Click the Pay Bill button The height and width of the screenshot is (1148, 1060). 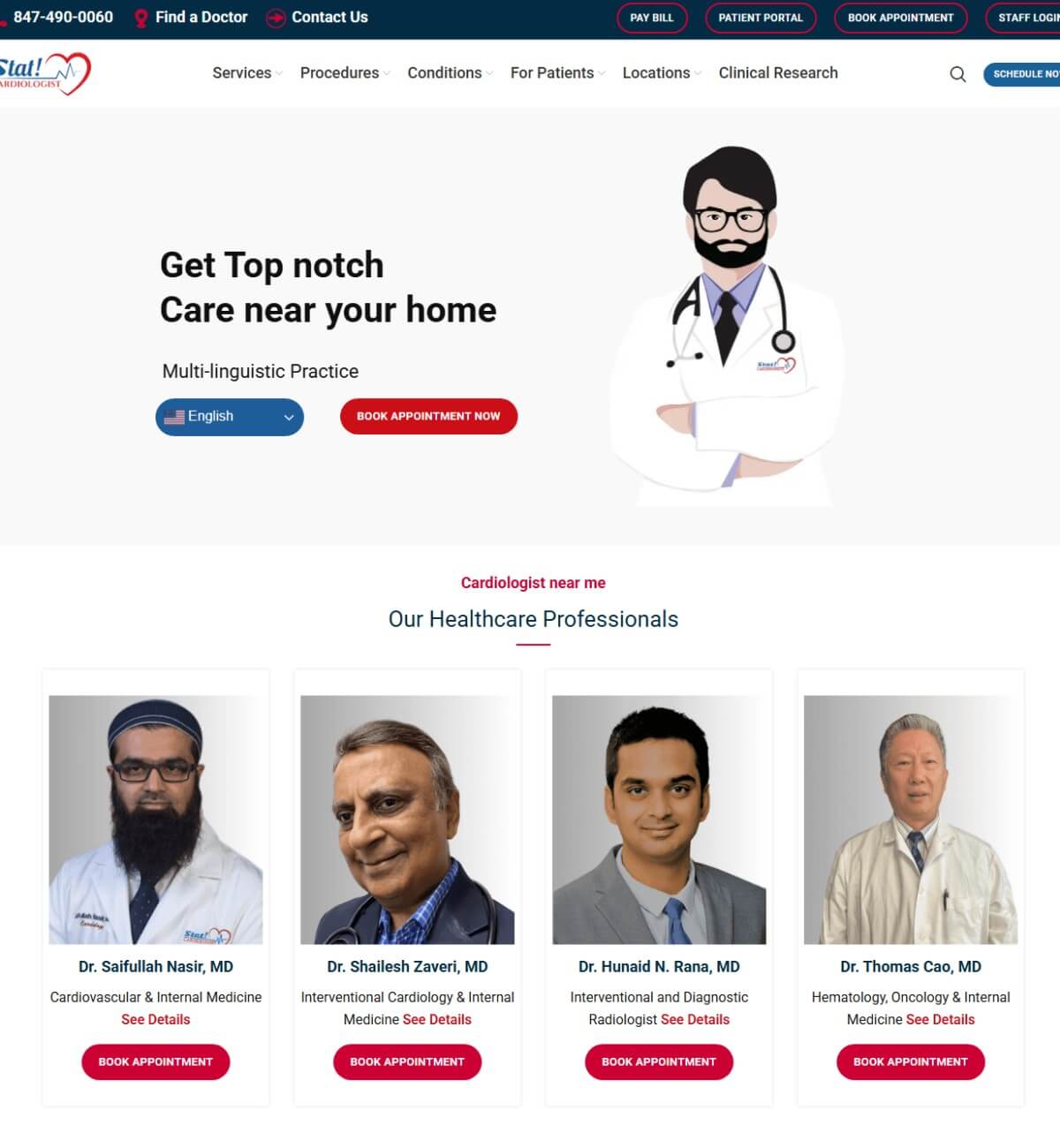pos(652,18)
